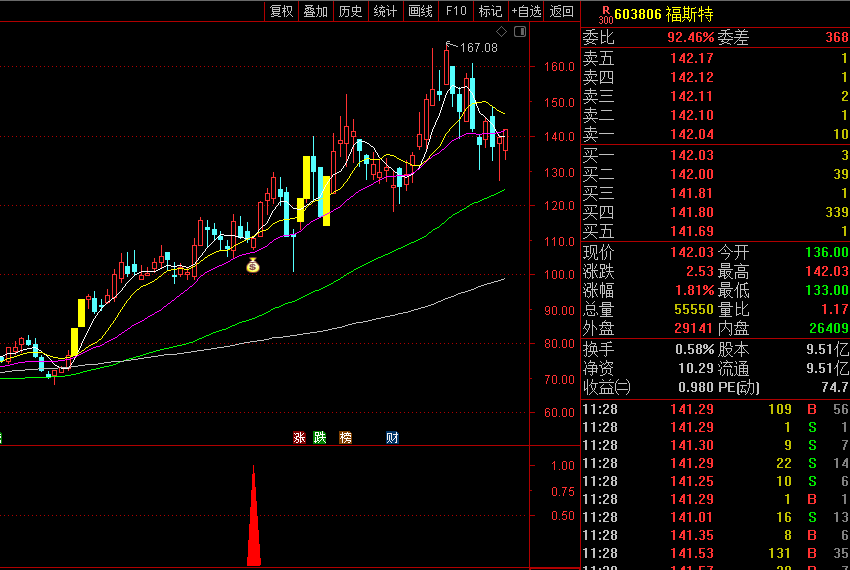Click the 1.00 indicator axis label

[x=563, y=466]
